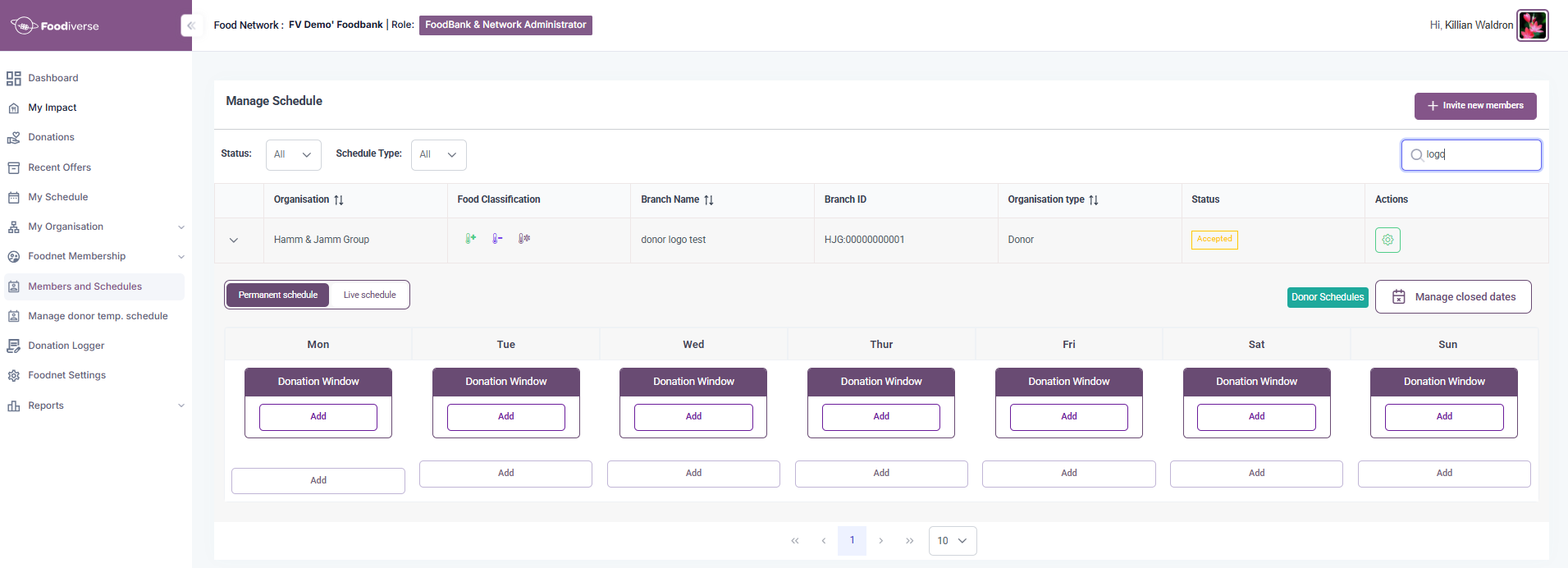Screen dimensions: 1568x568
Task: Click the lower Add button under Sunday
Action: point(1444,474)
